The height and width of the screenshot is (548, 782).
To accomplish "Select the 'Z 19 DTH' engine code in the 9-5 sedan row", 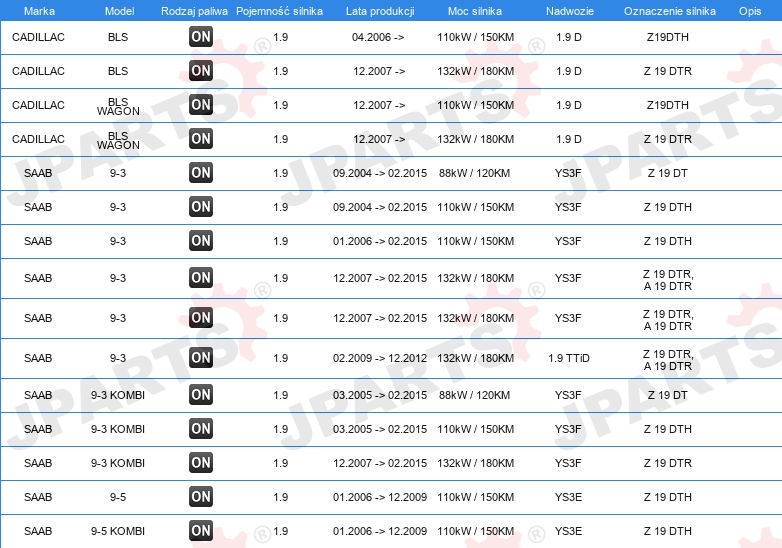I will click(x=668, y=497).
